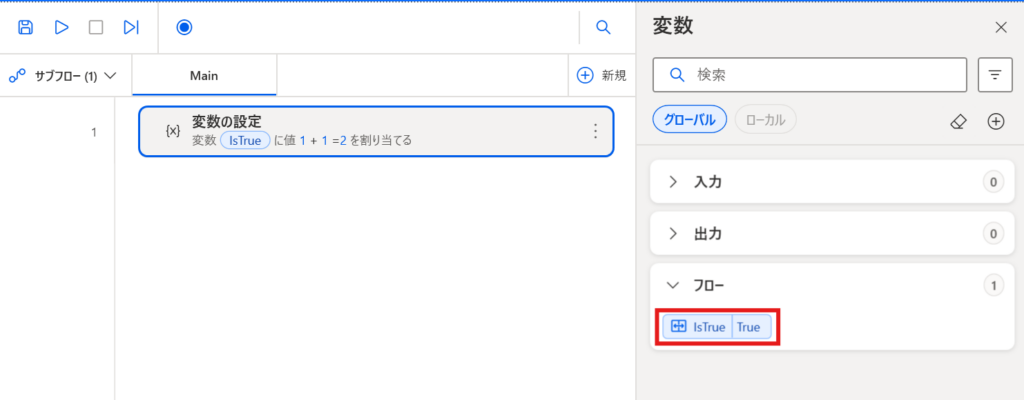The height and width of the screenshot is (400, 1024).
Task: Open the variable filter icon
Action: click(995, 75)
